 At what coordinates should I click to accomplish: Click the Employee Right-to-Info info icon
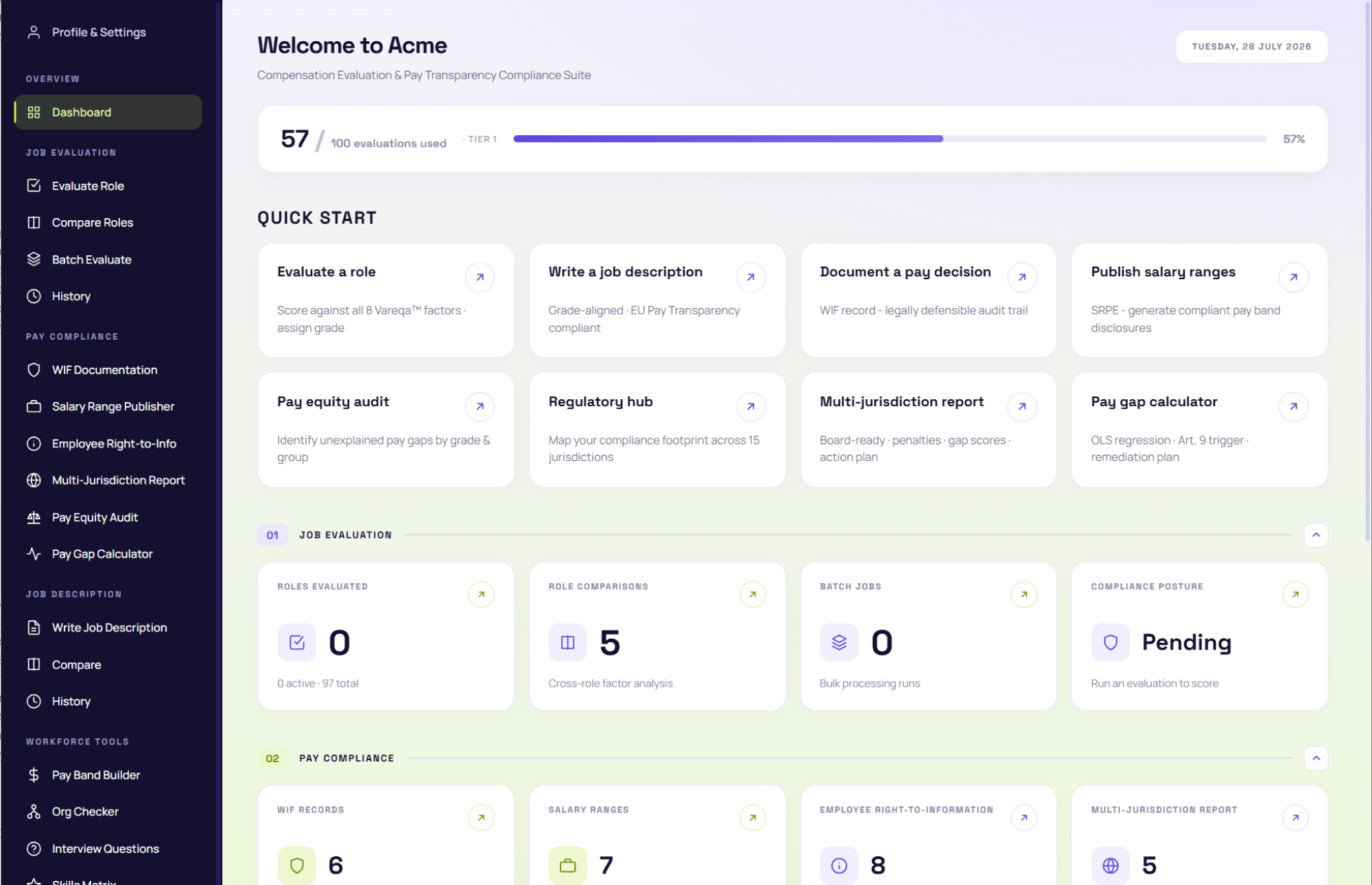click(34, 444)
